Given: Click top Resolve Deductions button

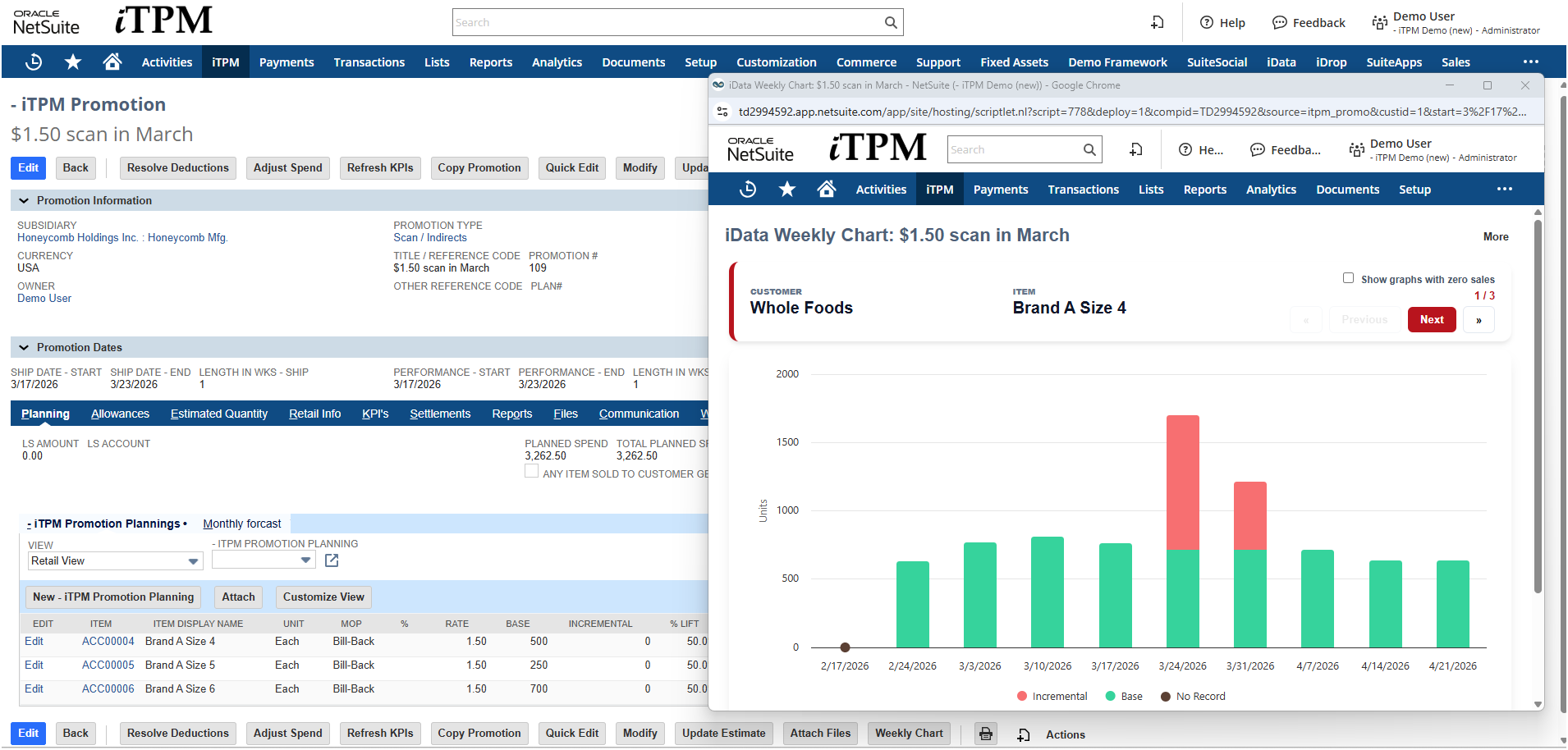Looking at the screenshot, I should (178, 167).
